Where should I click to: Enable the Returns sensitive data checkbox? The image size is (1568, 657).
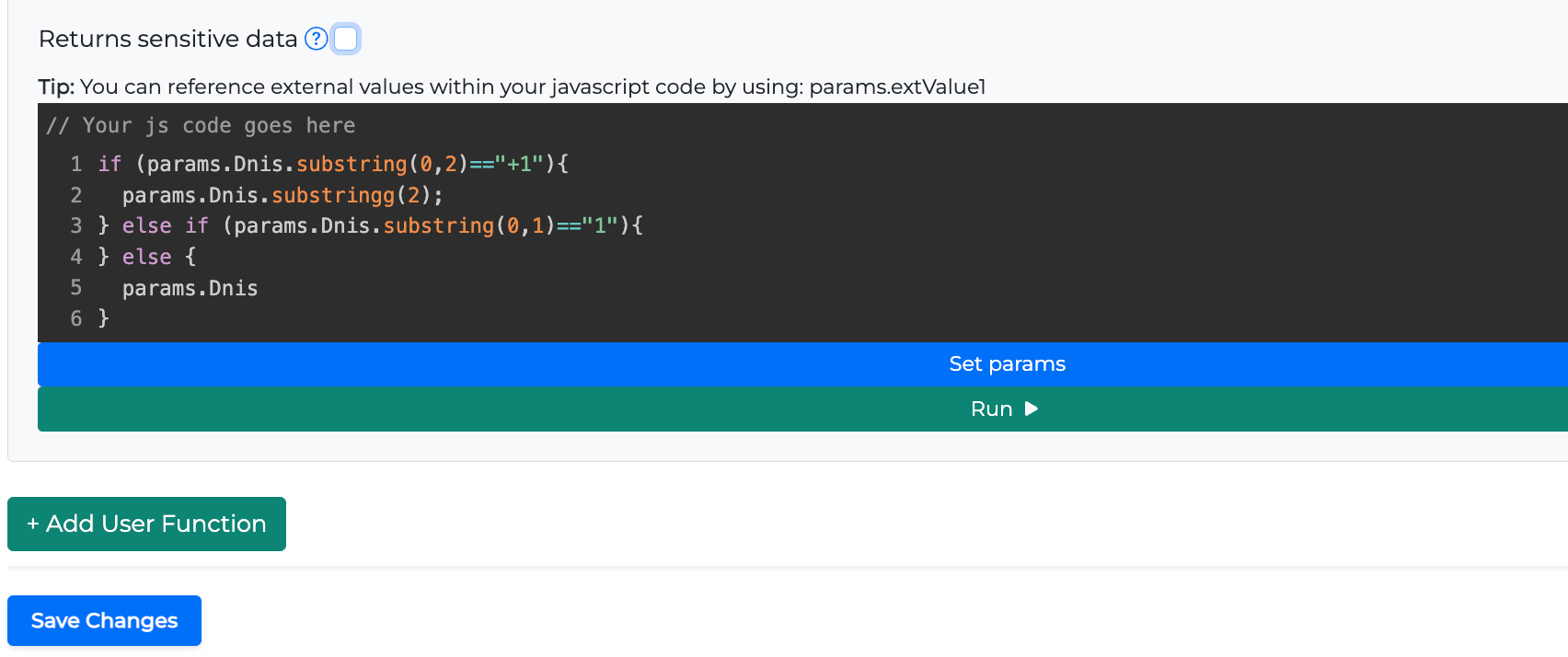pos(346,39)
